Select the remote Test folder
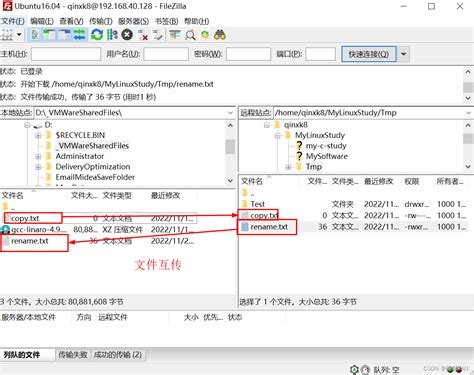Image resolution: width=474 pixels, height=375 pixels. tap(258, 204)
